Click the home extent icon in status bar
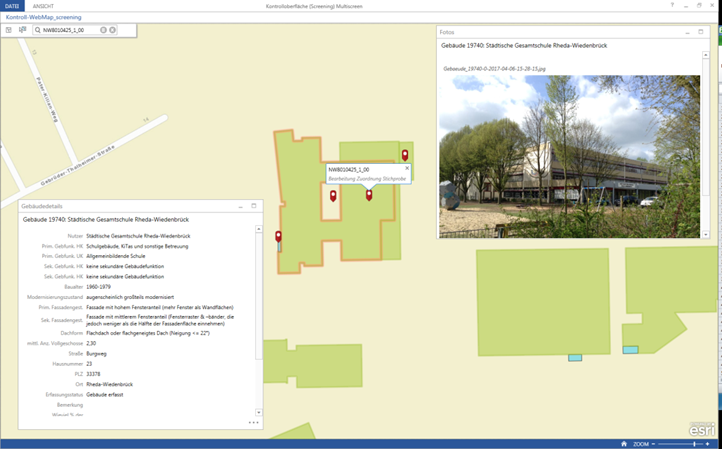 624,444
